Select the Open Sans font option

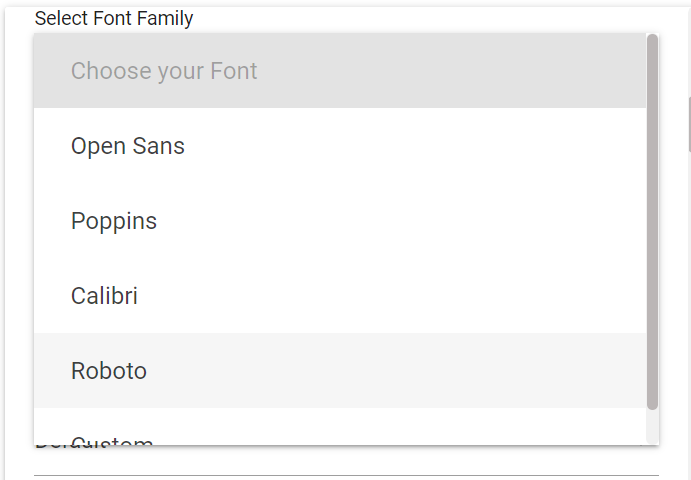point(128,146)
